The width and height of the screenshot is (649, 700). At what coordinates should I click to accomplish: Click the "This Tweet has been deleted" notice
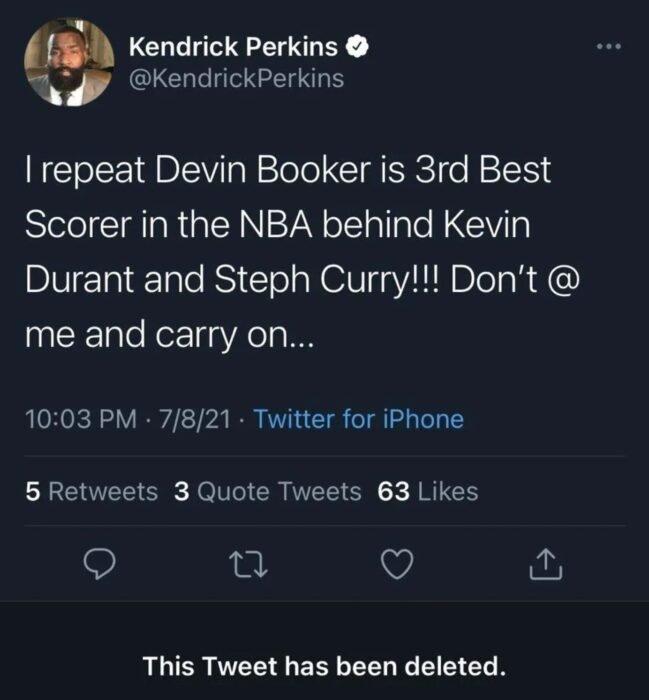[324, 664]
